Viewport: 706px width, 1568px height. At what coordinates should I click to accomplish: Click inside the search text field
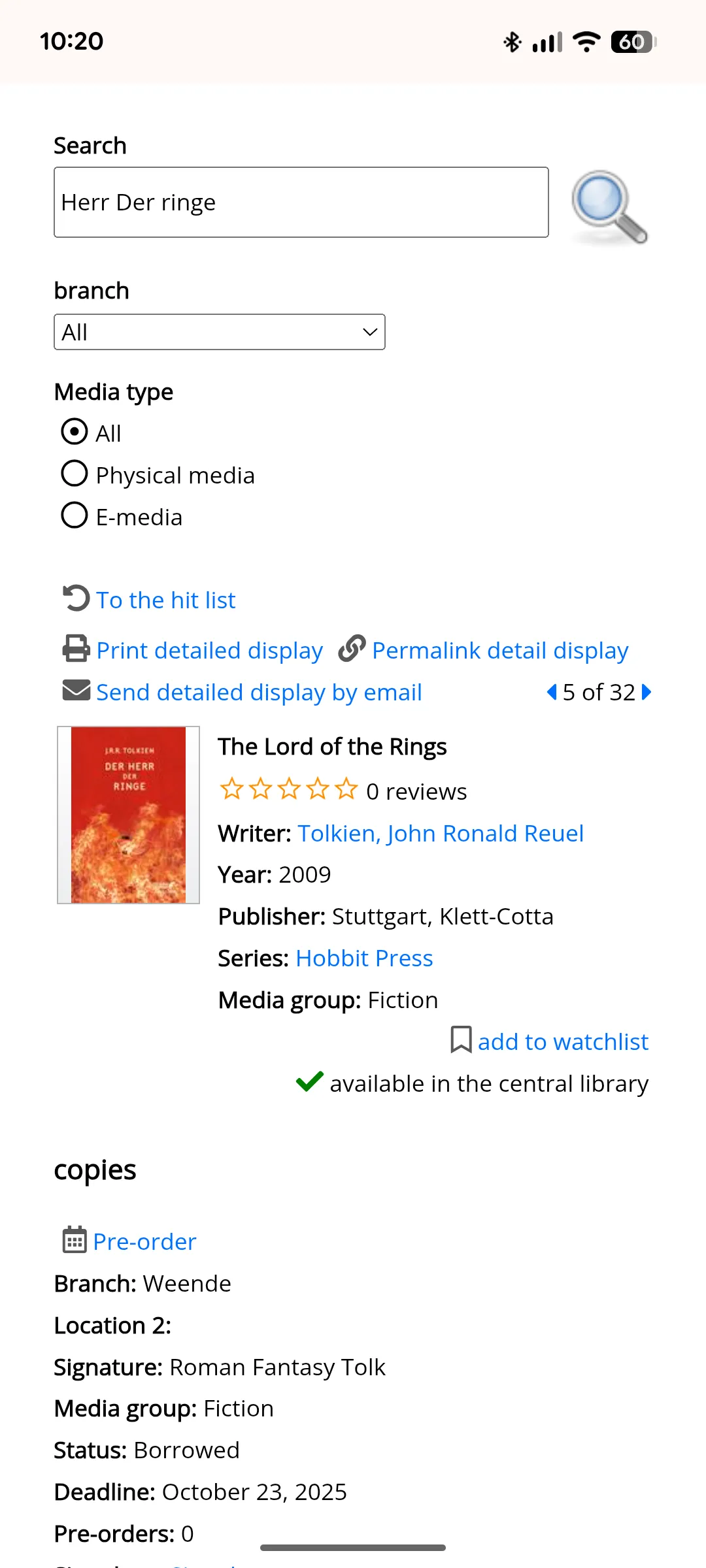coord(301,202)
